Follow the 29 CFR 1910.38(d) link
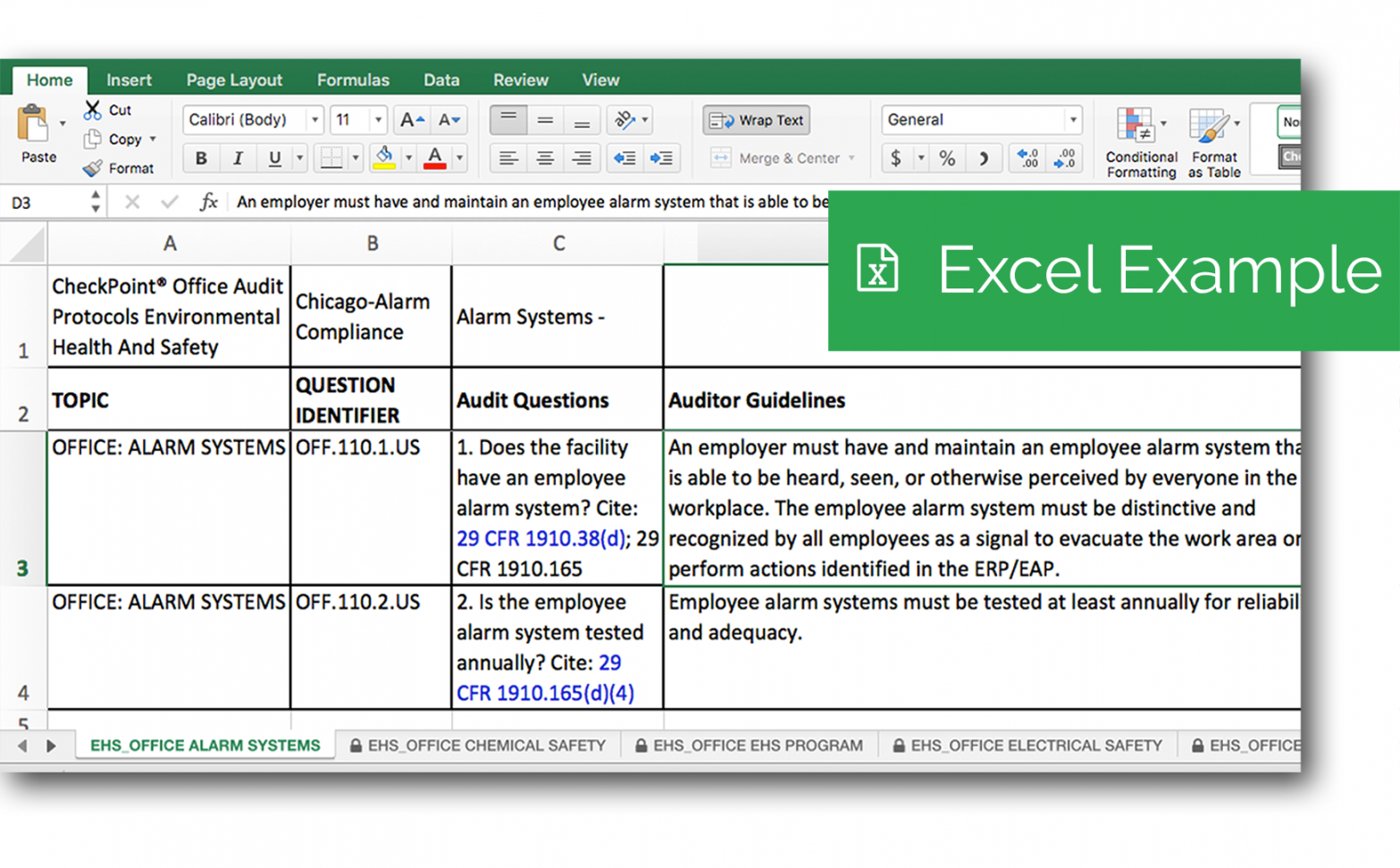The width and height of the screenshot is (1400, 868). pos(541,538)
